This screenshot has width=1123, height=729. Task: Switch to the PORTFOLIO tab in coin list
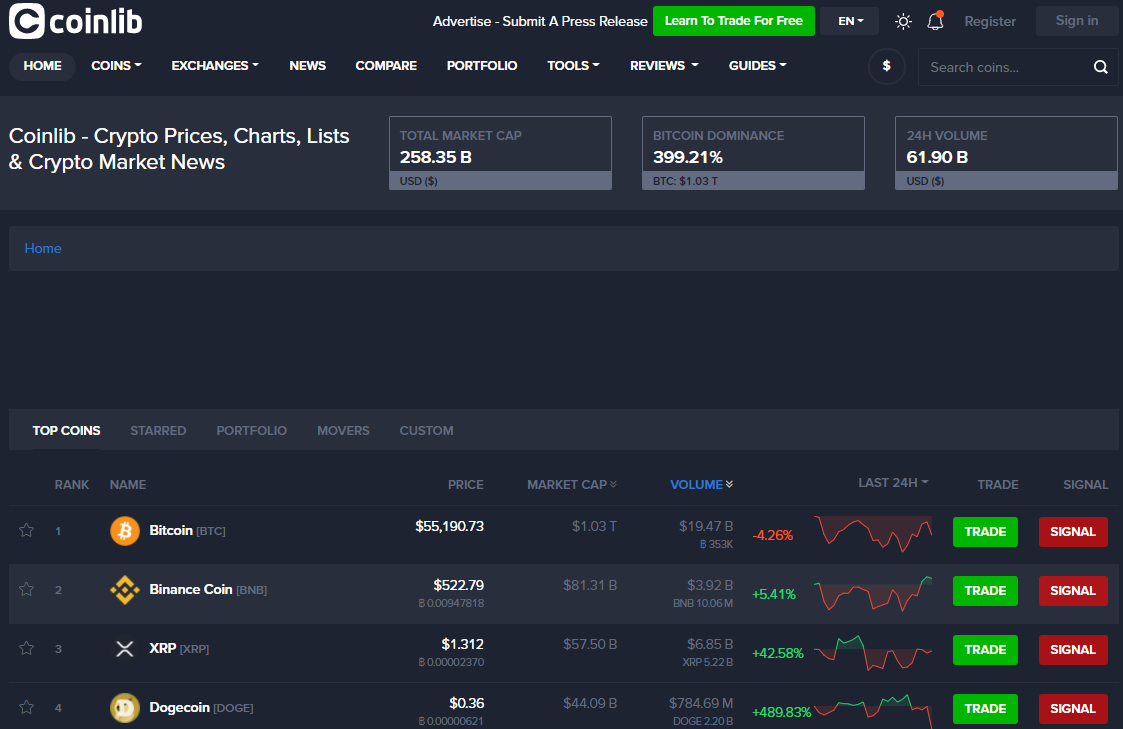coord(251,430)
